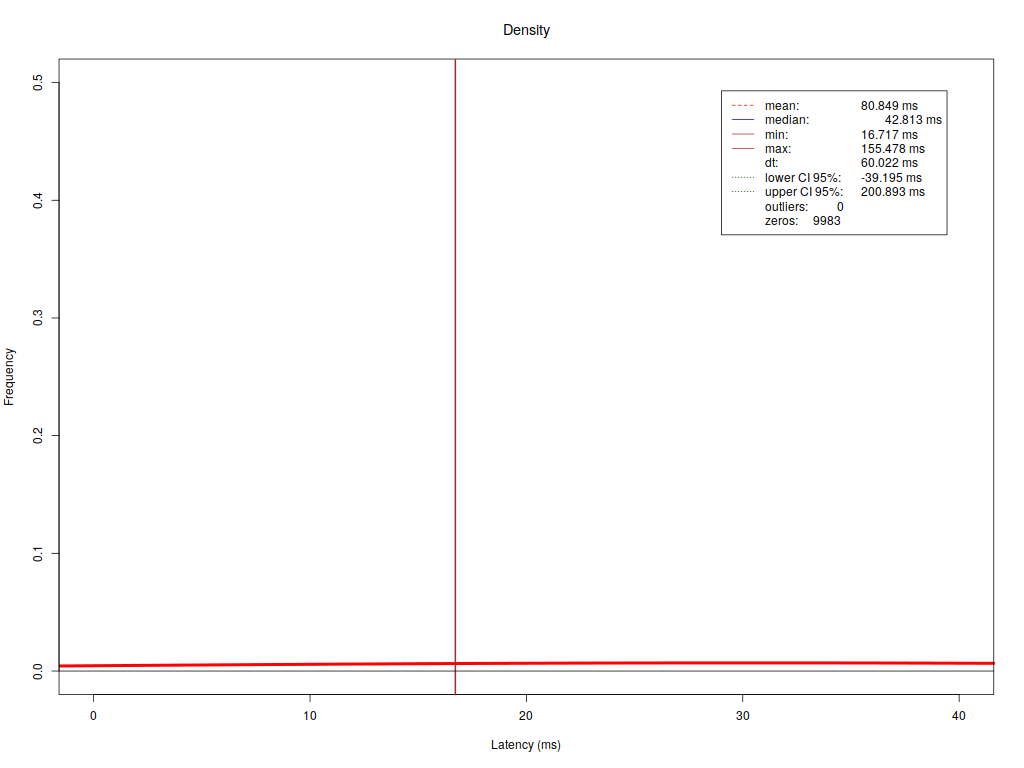1024x768 pixels.
Task: Click the light red min legend swatch
Action: click(743, 135)
